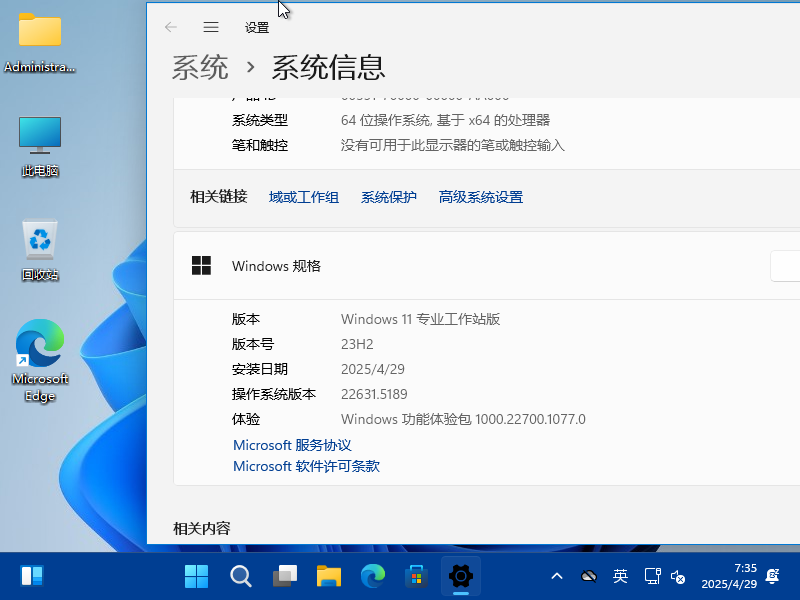Open the 域或工作组 link
The image size is (800, 600).
point(304,197)
